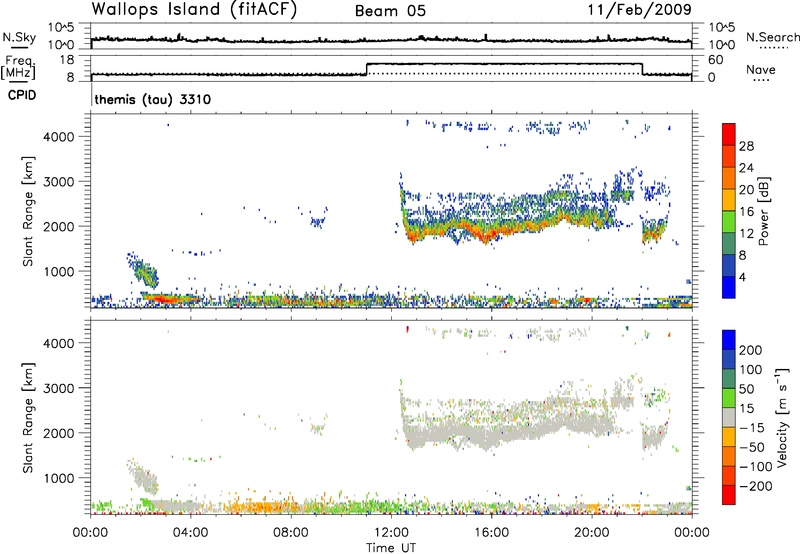The image size is (800, 554).
Task: Click the 20:00 time axis label
Action: pyautogui.click(x=591, y=533)
